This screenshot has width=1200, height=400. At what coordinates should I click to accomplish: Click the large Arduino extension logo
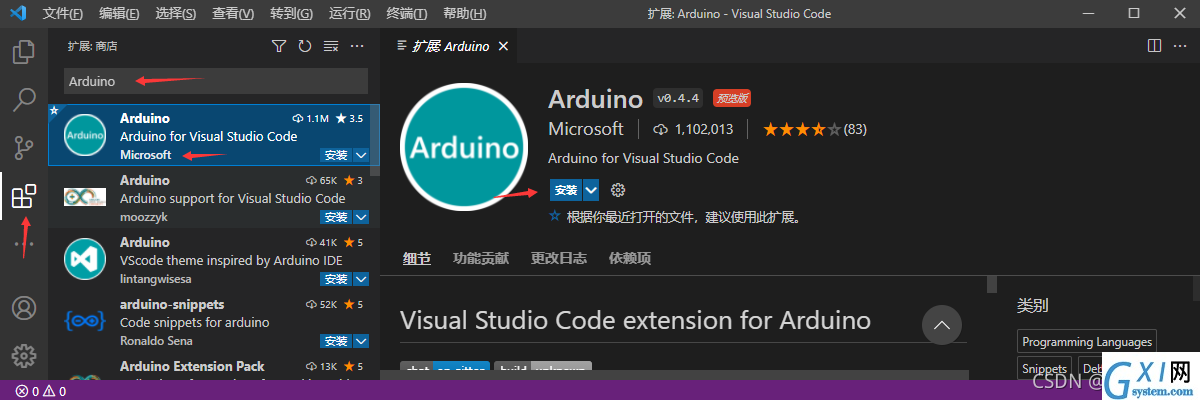point(464,149)
